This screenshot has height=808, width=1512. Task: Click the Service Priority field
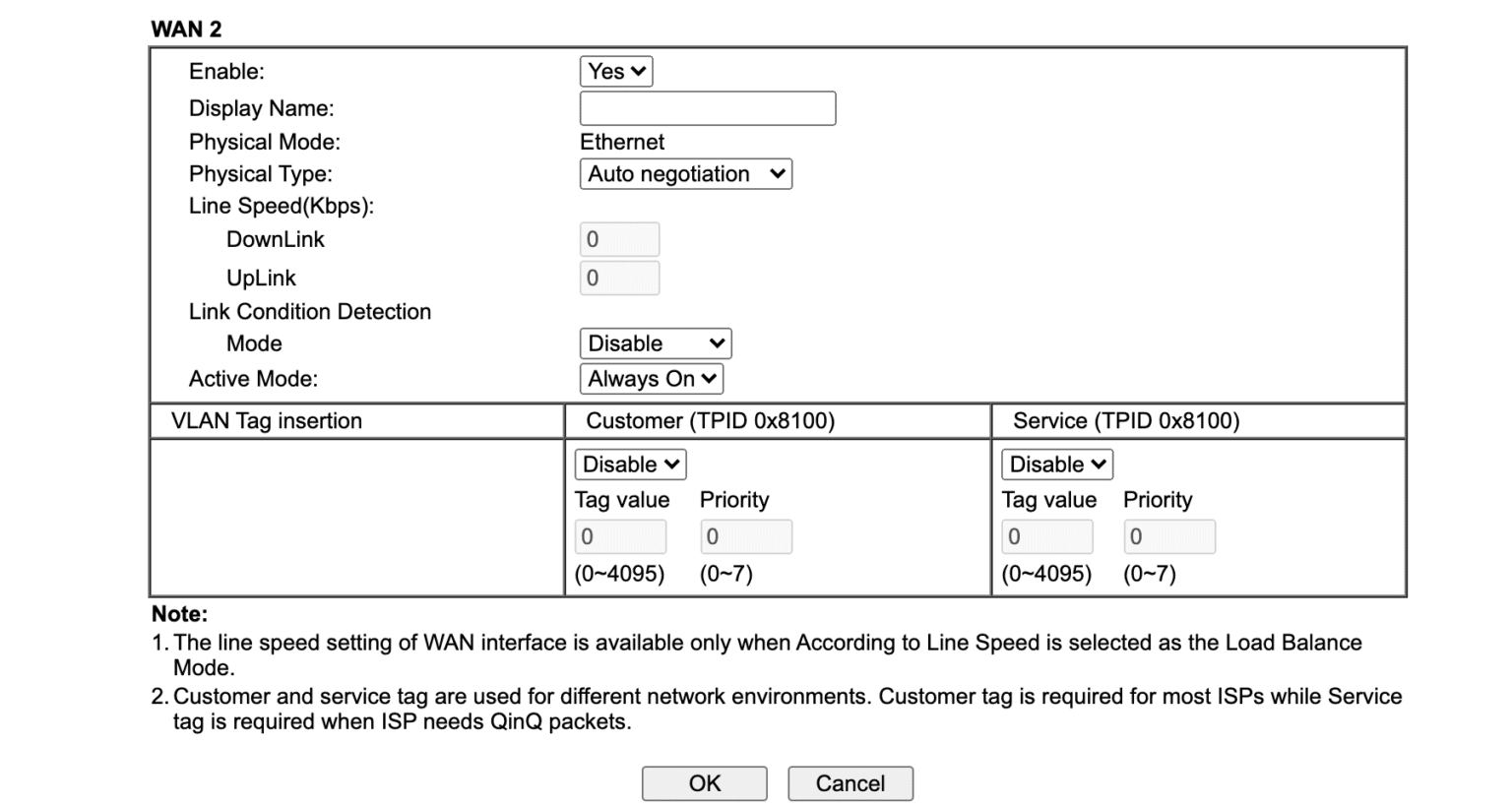1168,537
